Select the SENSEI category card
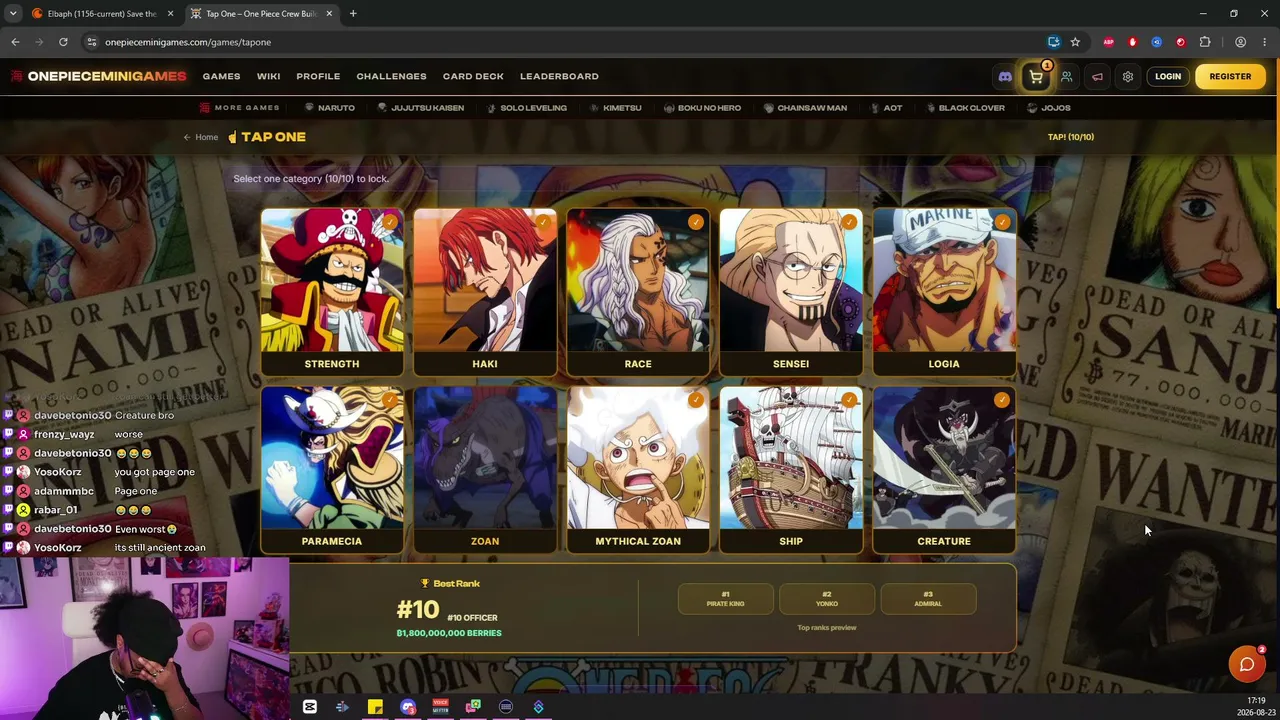Screen dimensions: 1280x720 tap(791, 292)
